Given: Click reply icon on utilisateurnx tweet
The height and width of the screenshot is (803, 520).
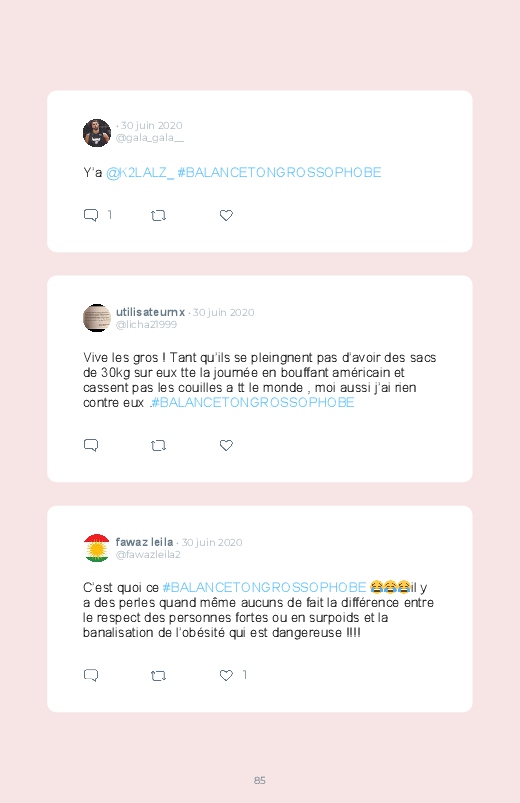Looking at the screenshot, I should [x=91, y=445].
